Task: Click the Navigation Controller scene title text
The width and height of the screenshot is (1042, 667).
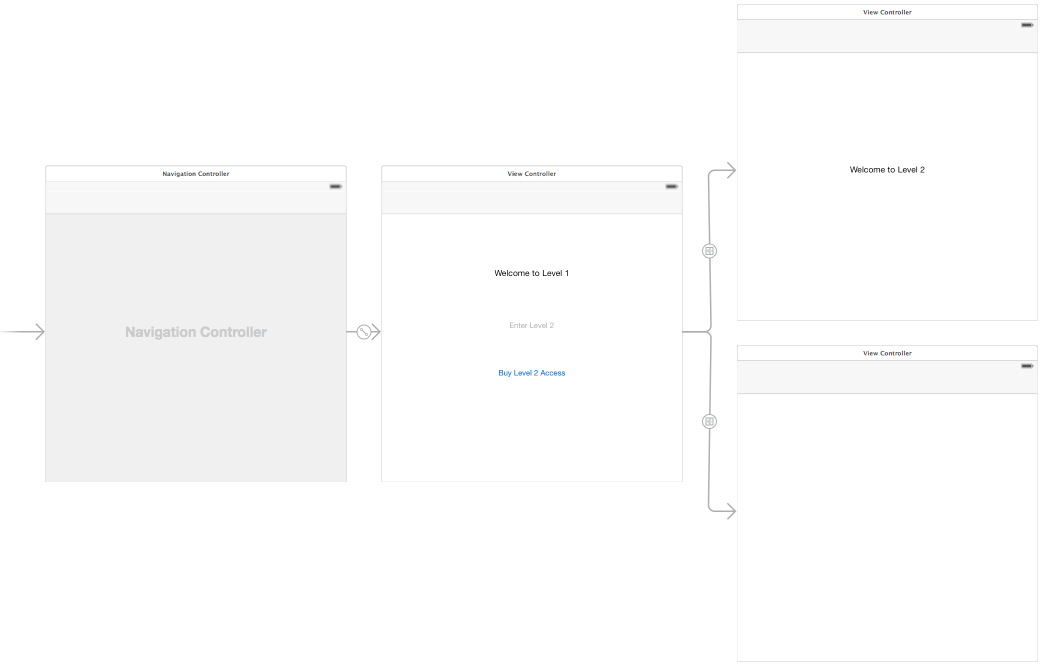Action: pos(195,172)
